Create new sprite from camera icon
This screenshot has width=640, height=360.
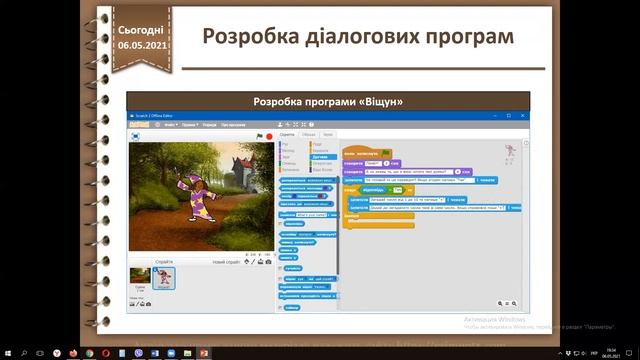click(268, 262)
